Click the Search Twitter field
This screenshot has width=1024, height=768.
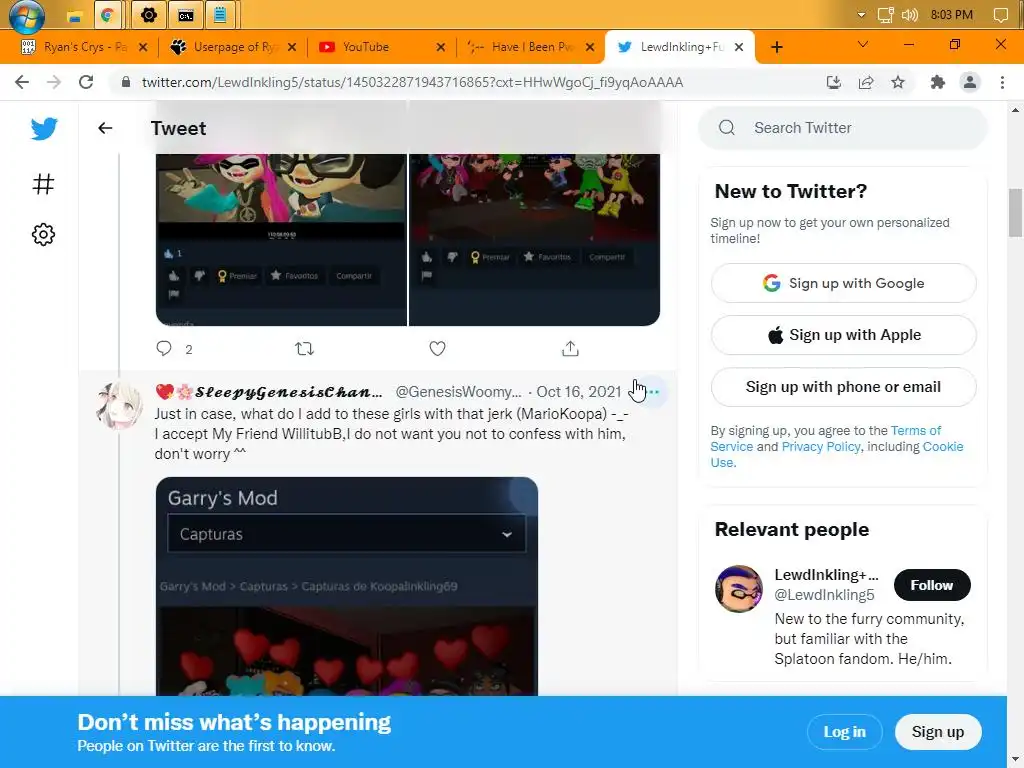pyautogui.click(x=842, y=128)
